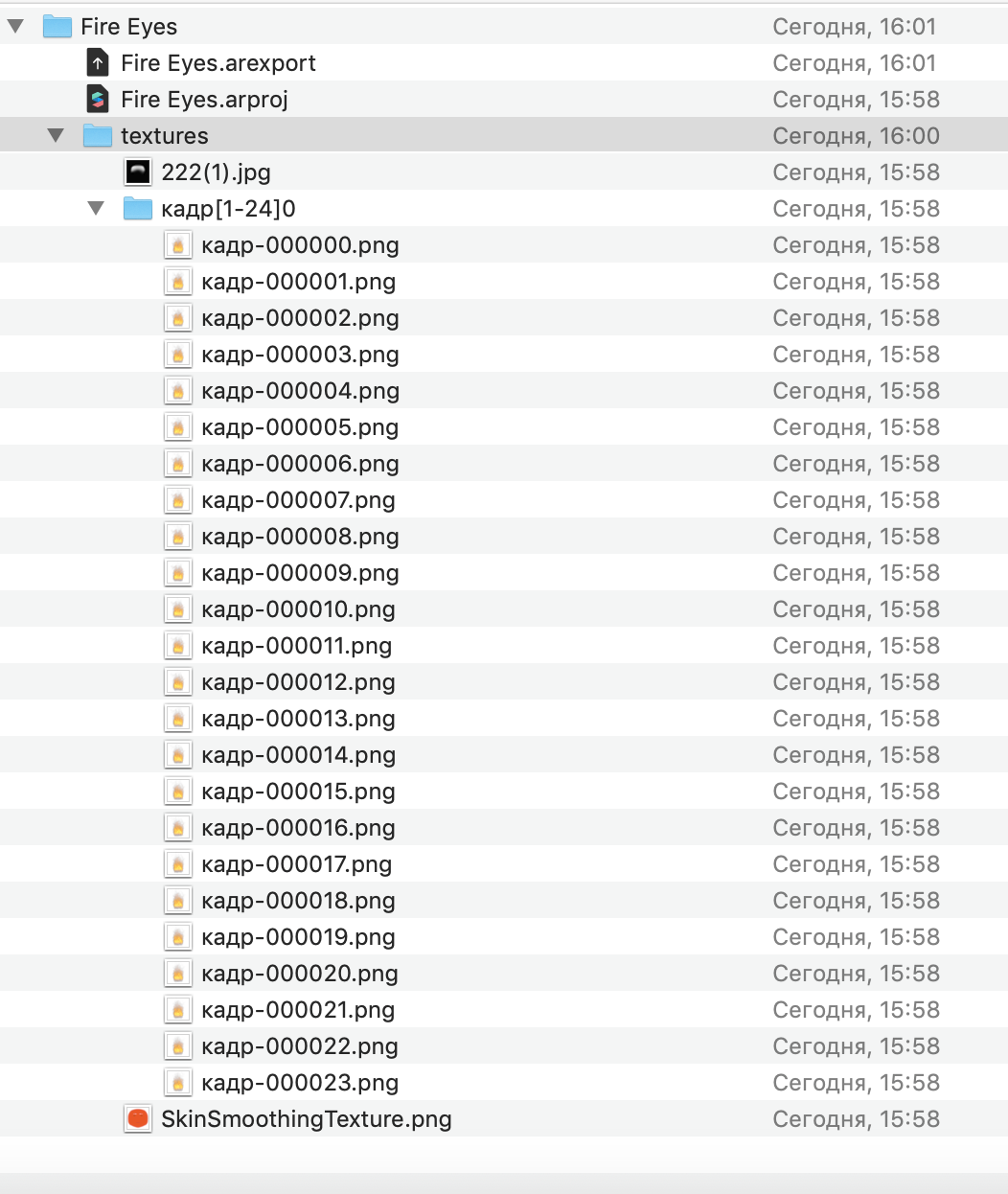Screen dimensions: 1008x1194
Task: Select the кадр-000000.png file name
Action: coord(300,245)
